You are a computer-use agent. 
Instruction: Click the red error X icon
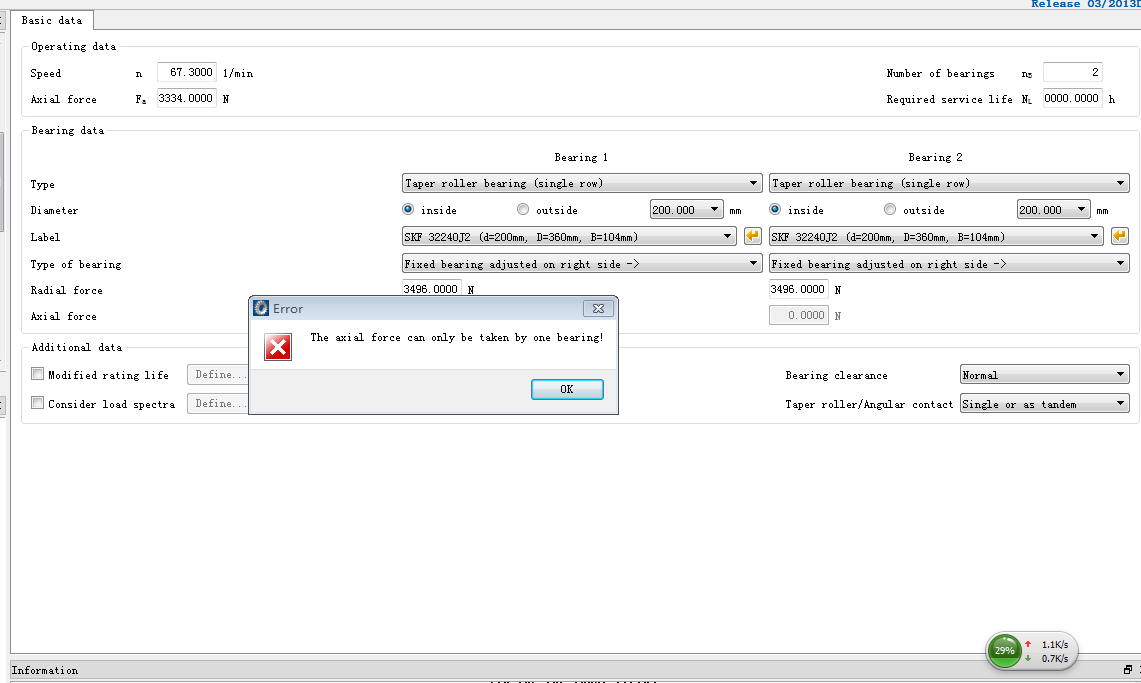tap(278, 347)
